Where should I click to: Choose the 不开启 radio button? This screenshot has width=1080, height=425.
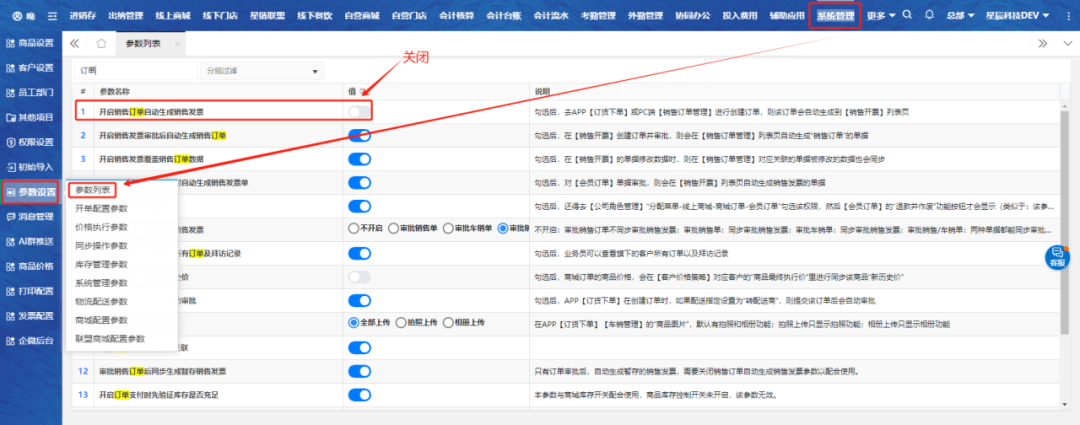coord(354,229)
